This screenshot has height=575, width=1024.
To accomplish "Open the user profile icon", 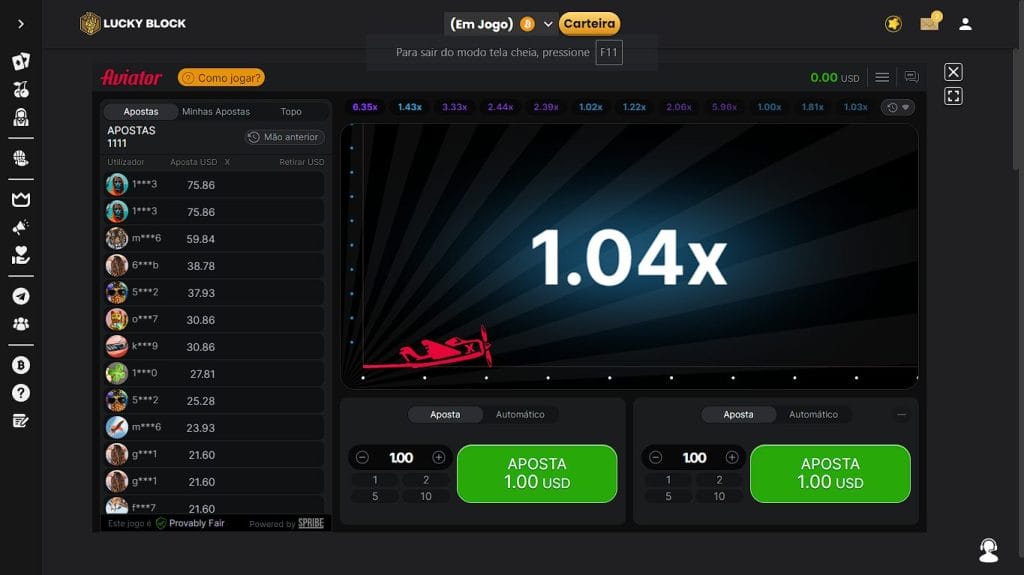I will pos(965,24).
